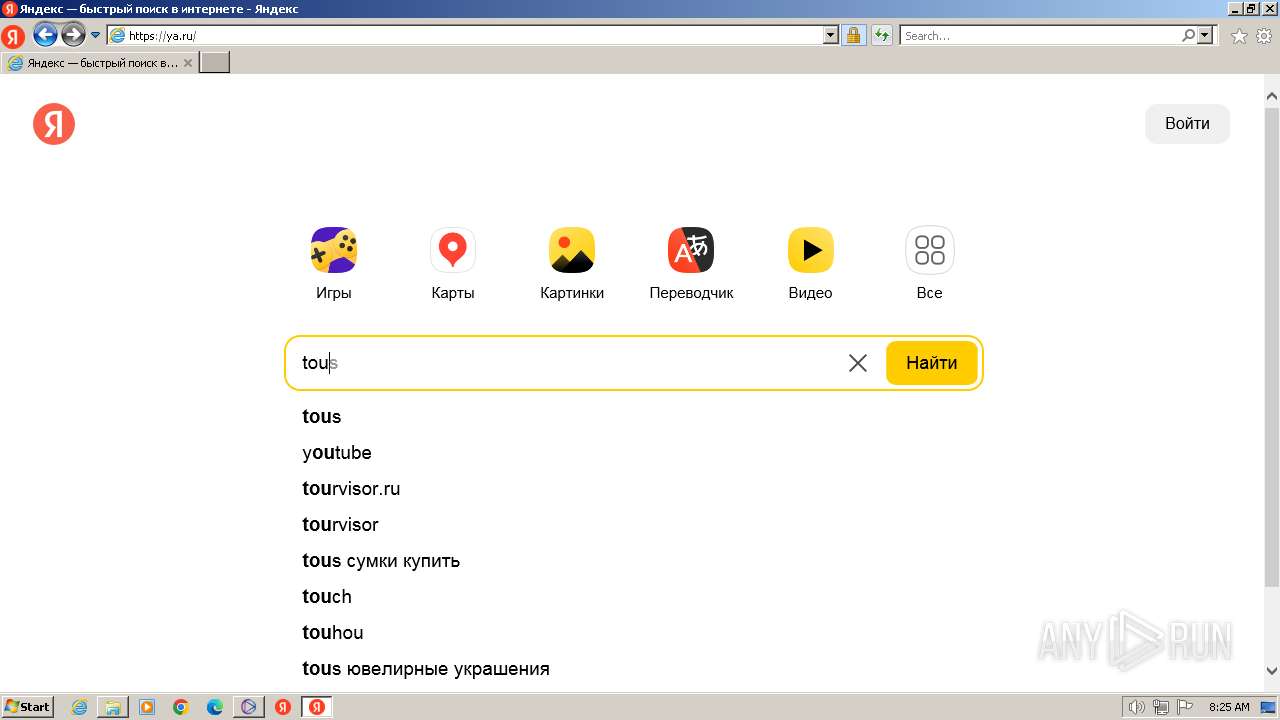Open browser Tools gear icon
Viewport: 1280px width, 720px height.
coord(1264,36)
